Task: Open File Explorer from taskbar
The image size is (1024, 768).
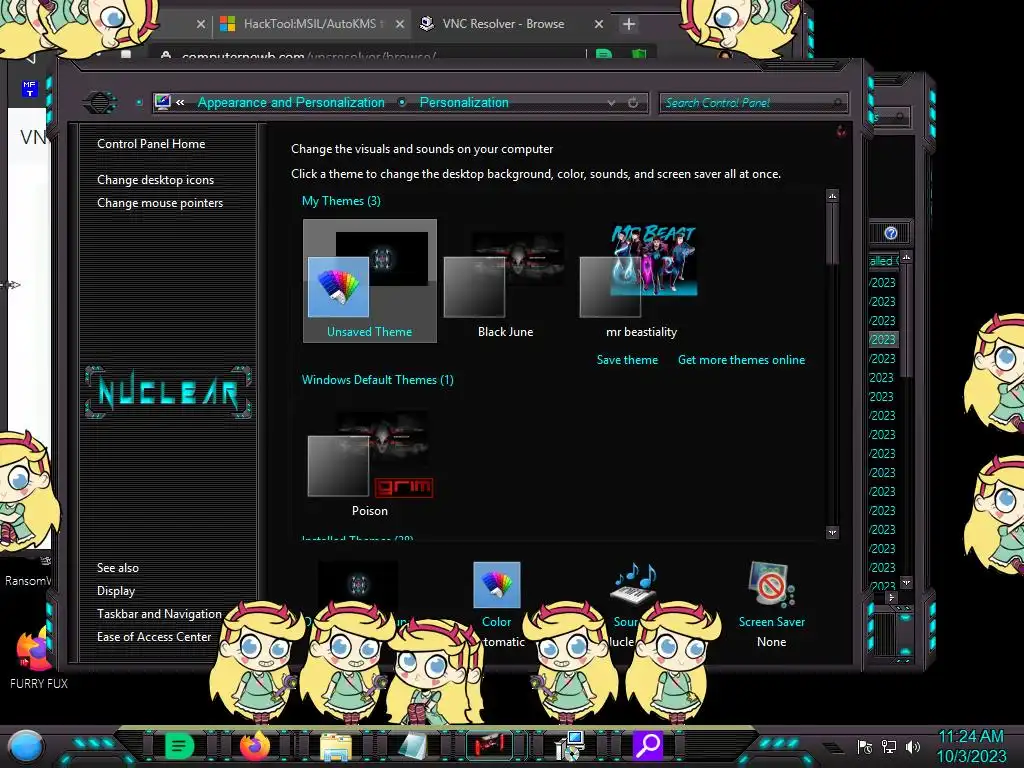Action: pyautogui.click(x=336, y=746)
